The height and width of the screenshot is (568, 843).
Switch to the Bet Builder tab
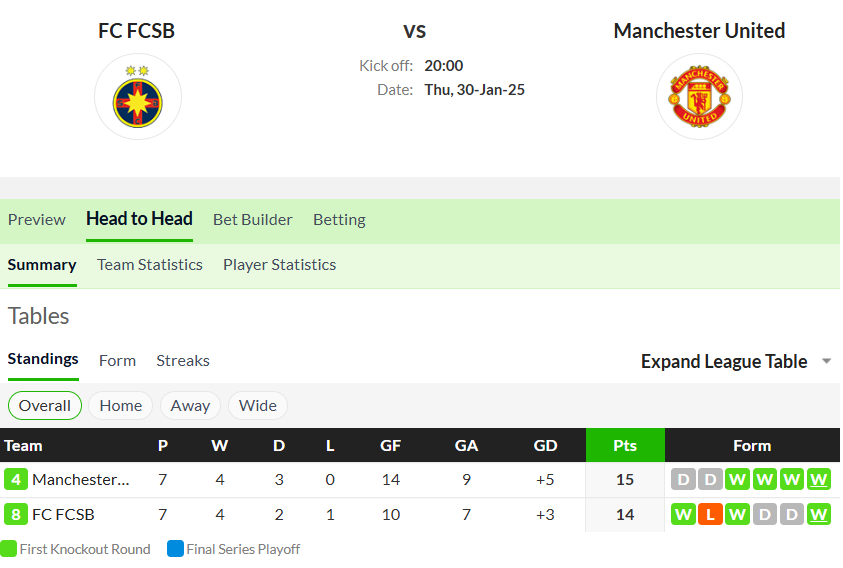[253, 220]
